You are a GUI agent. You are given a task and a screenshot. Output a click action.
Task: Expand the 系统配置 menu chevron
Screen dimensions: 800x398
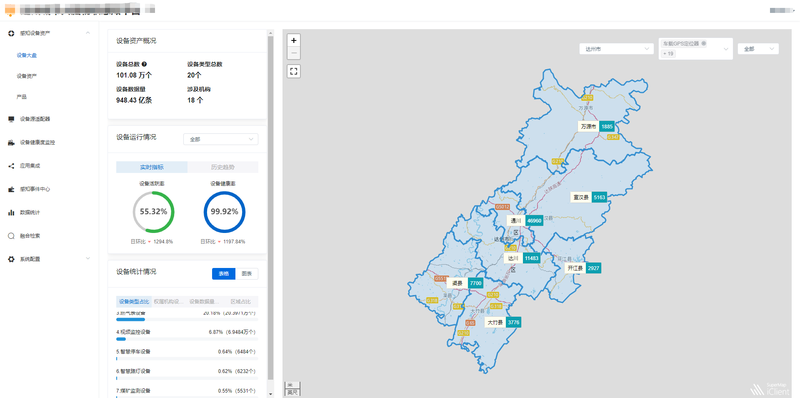pos(88,259)
